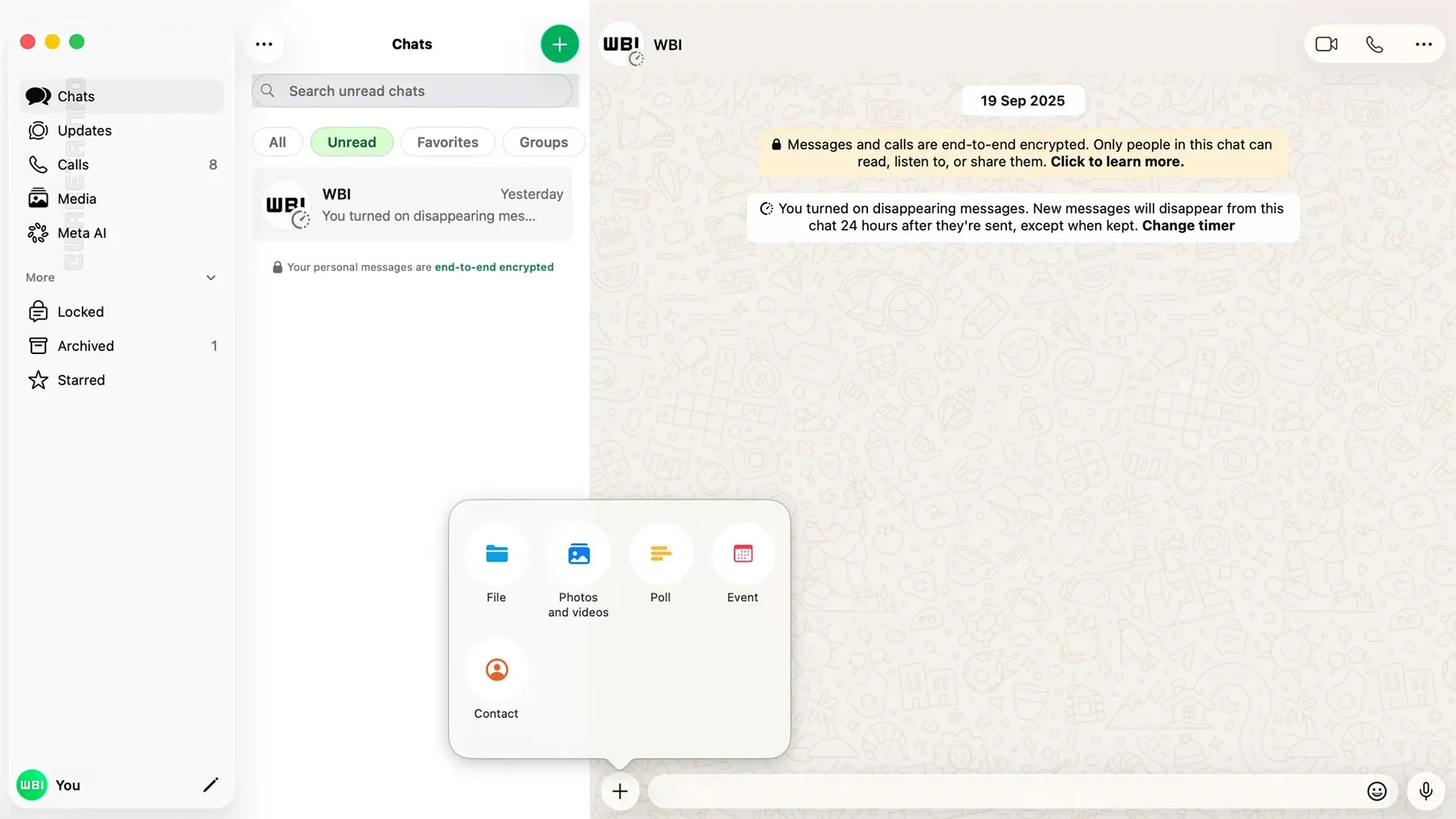1456x819 pixels.
Task: Focus the Search unread chats field
Action: tap(413, 91)
